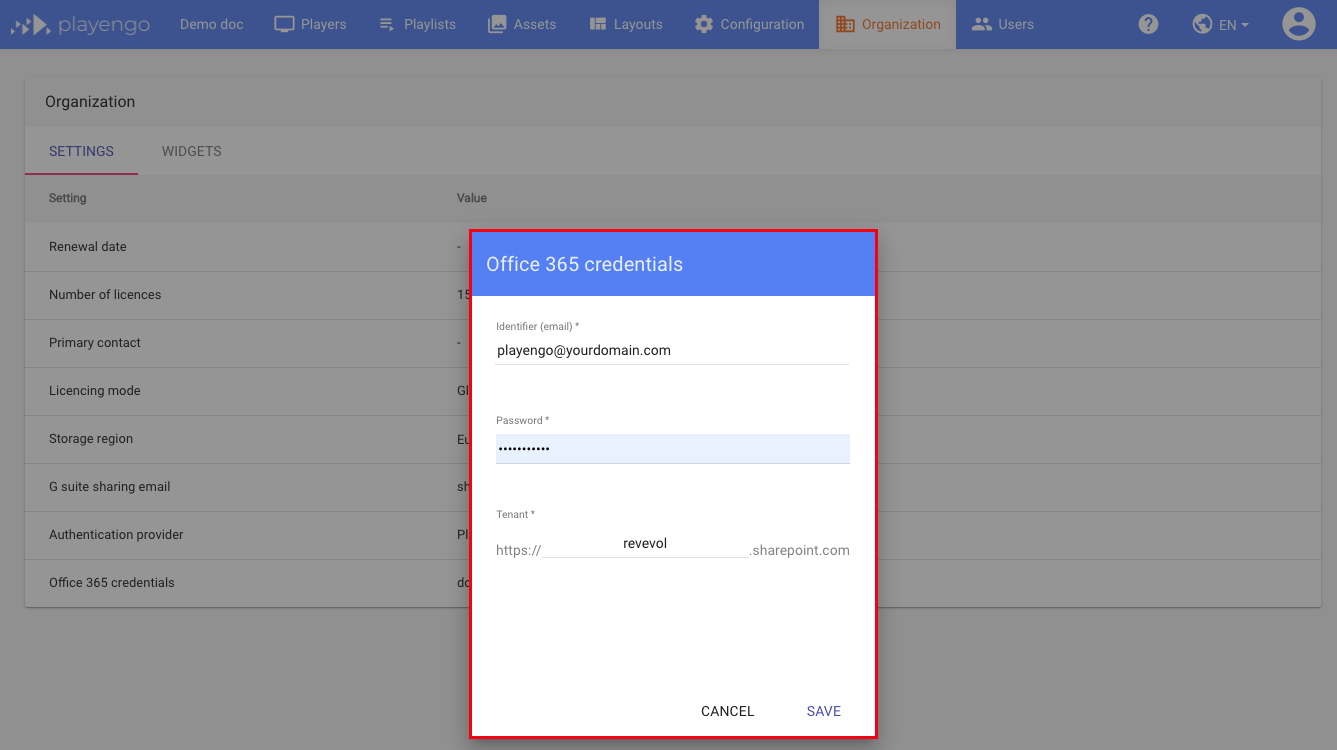Click the Playlists queue icon
The height and width of the screenshot is (750, 1337).
(388, 24)
